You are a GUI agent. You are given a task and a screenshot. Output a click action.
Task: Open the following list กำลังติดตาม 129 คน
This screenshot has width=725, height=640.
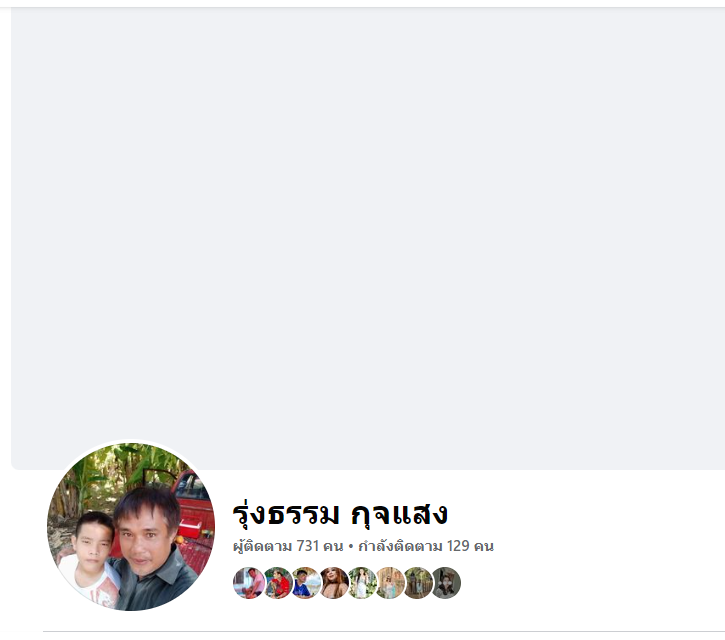click(x=426, y=546)
